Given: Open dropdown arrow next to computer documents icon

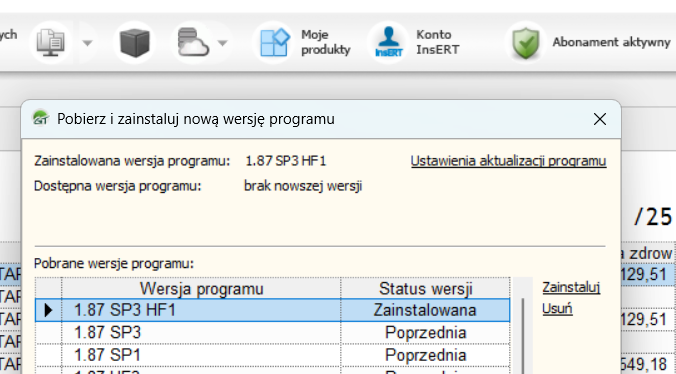Looking at the screenshot, I should 88,43.
